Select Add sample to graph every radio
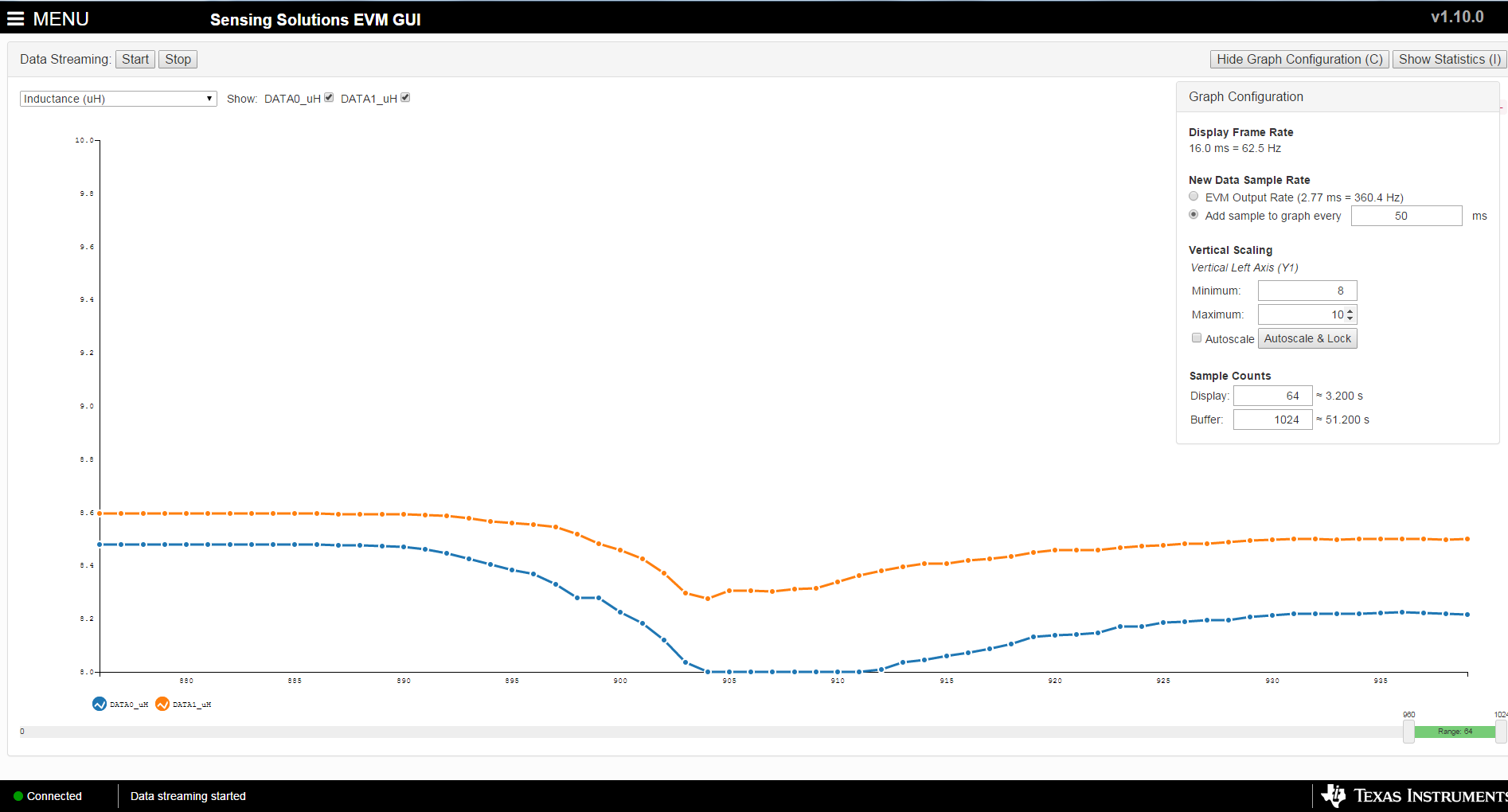The height and width of the screenshot is (812, 1508). pyautogui.click(x=1194, y=215)
